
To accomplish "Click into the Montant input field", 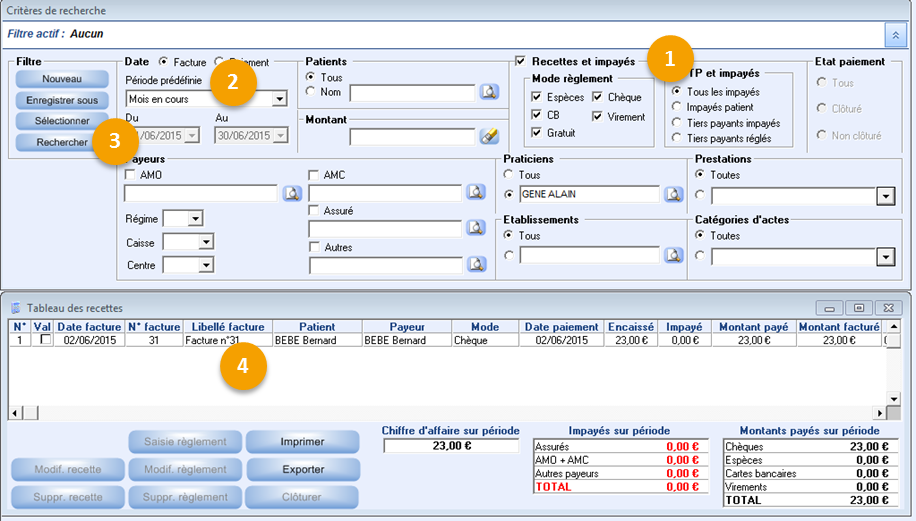I will tap(412, 137).
